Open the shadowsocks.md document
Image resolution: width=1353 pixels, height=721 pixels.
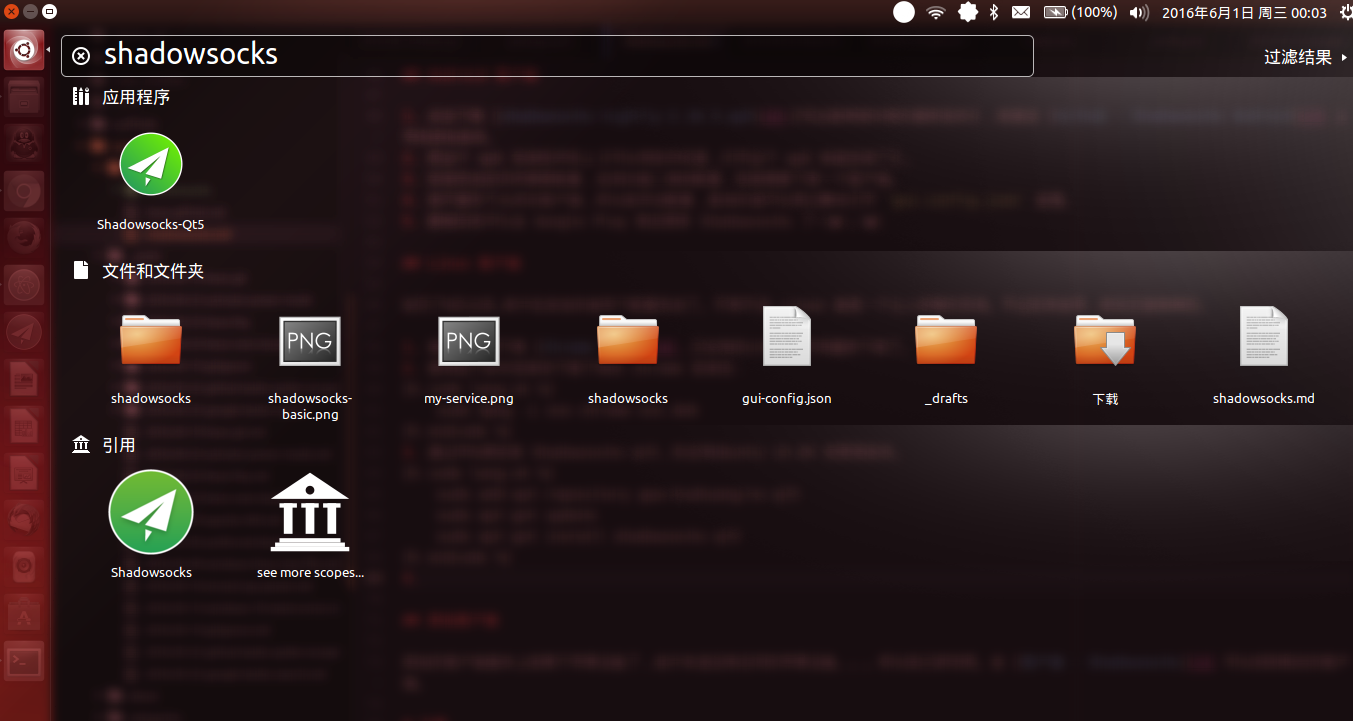(1264, 355)
